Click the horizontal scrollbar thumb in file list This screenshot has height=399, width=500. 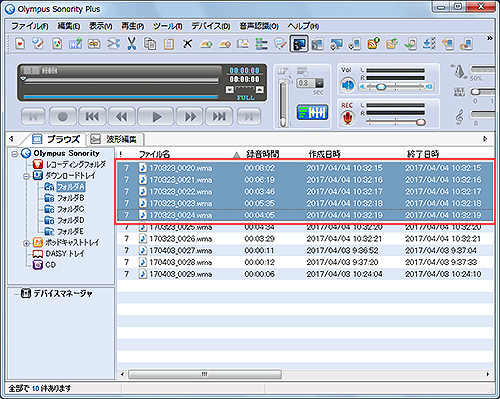click(205, 374)
